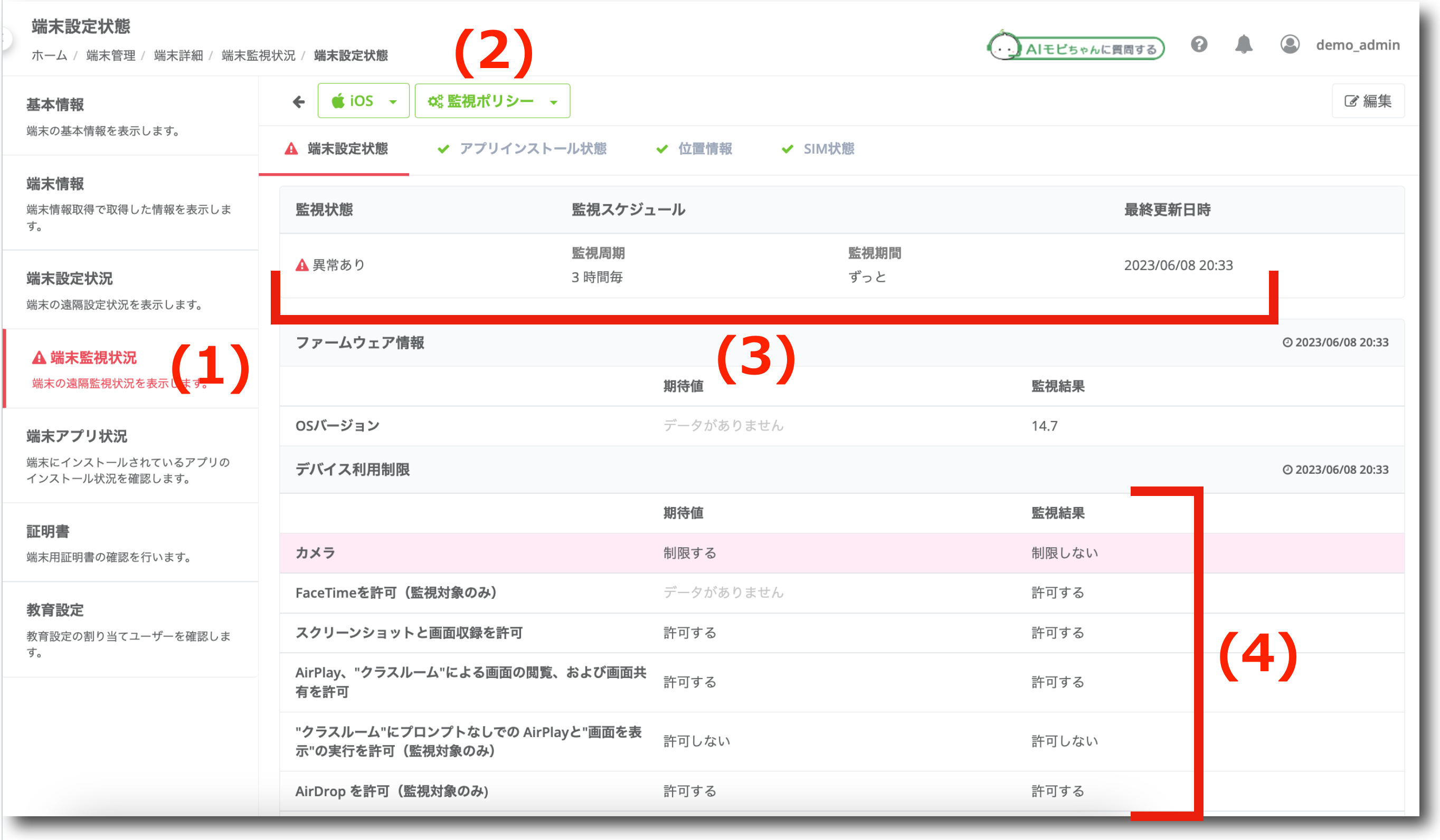Click the checkmark icon on SIM状態 tab

click(x=788, y=149)
